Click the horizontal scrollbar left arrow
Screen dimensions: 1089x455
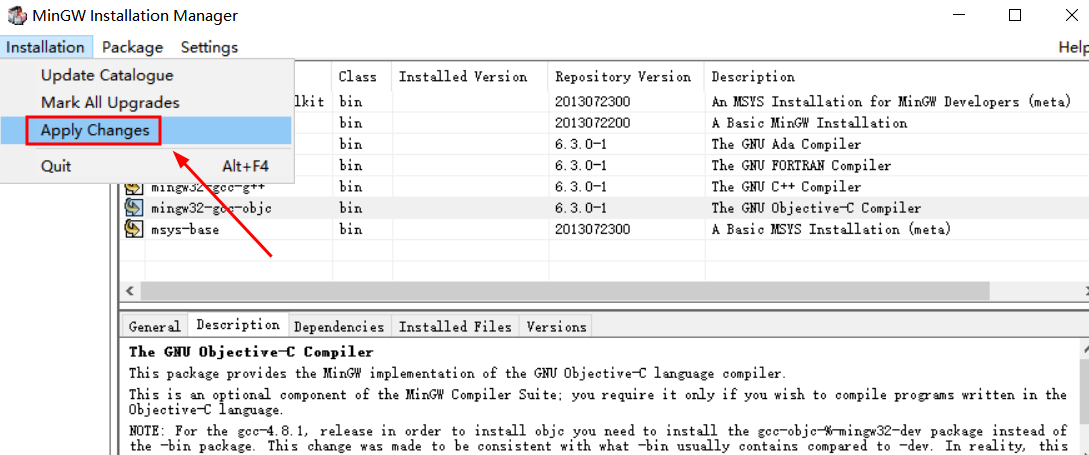(130, 290)
